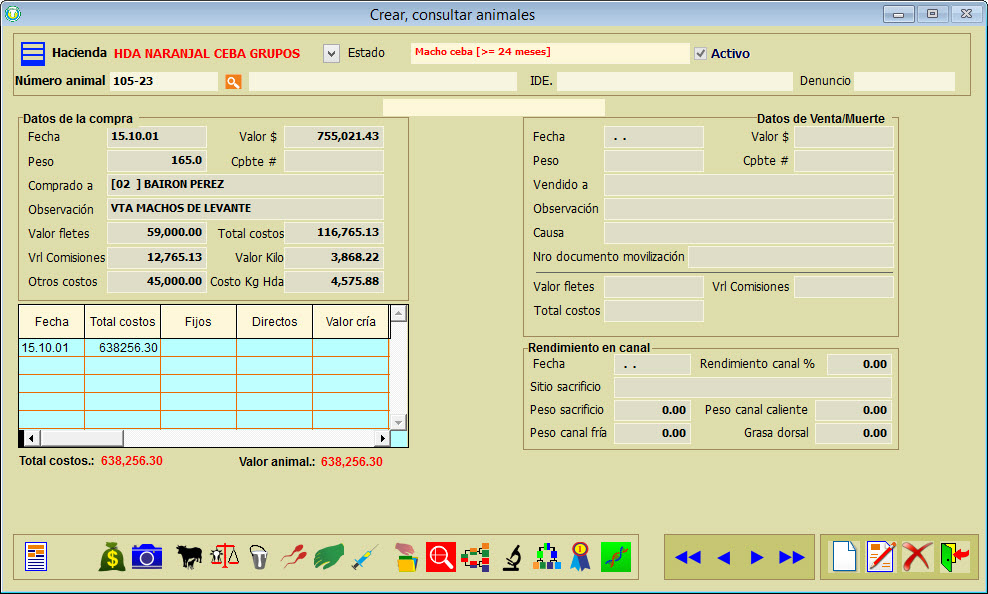The height and width of the screenshot is (594, 988).
Task: Go to the next animal record
Action: (757, 557)
